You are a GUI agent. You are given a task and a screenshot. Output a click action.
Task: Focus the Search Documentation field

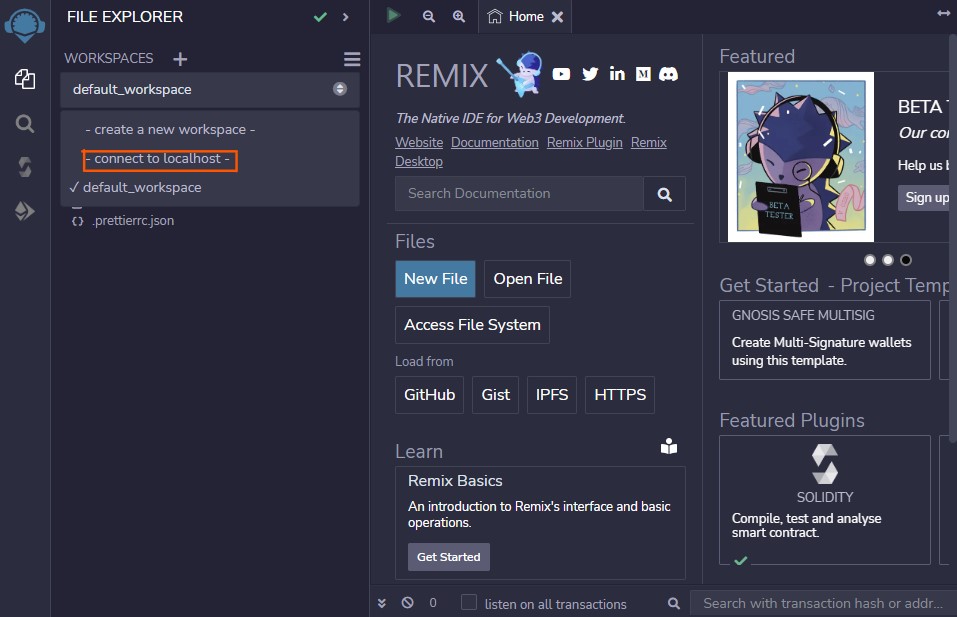tap(519, 193)
